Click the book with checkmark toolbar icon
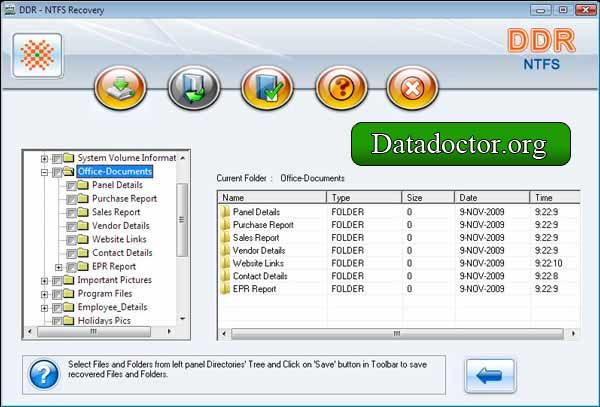The width and height of the screenshot is (600, 407). point(267,88)
